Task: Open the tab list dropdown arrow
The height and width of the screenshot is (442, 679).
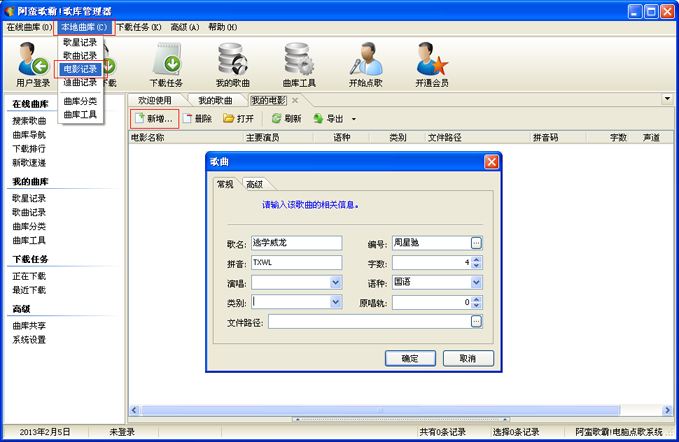Action: pos(667,99)
